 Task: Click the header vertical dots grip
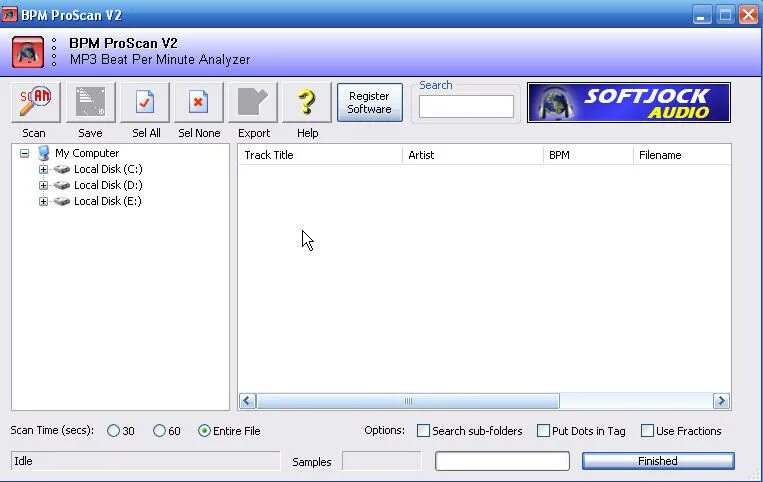tap(54, 52)
